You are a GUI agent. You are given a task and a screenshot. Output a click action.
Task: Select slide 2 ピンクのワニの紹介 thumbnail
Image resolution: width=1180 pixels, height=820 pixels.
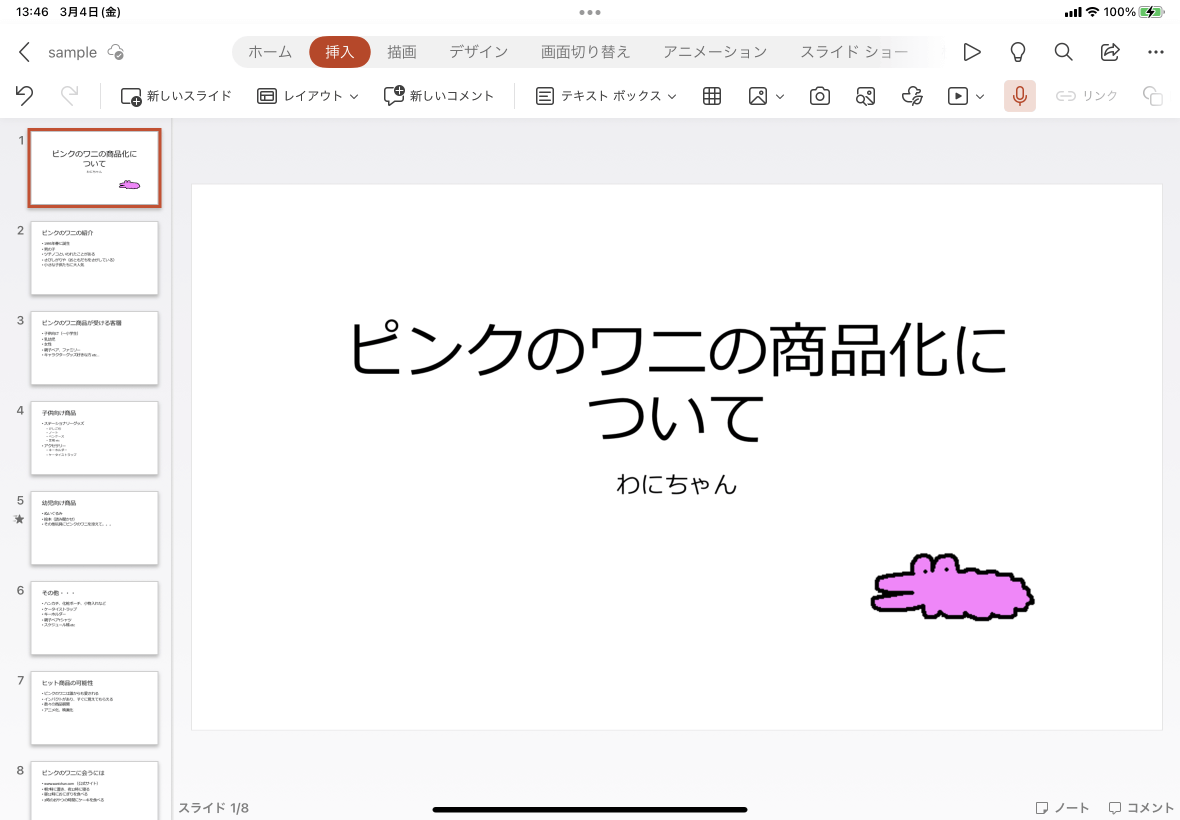[95, 258]
